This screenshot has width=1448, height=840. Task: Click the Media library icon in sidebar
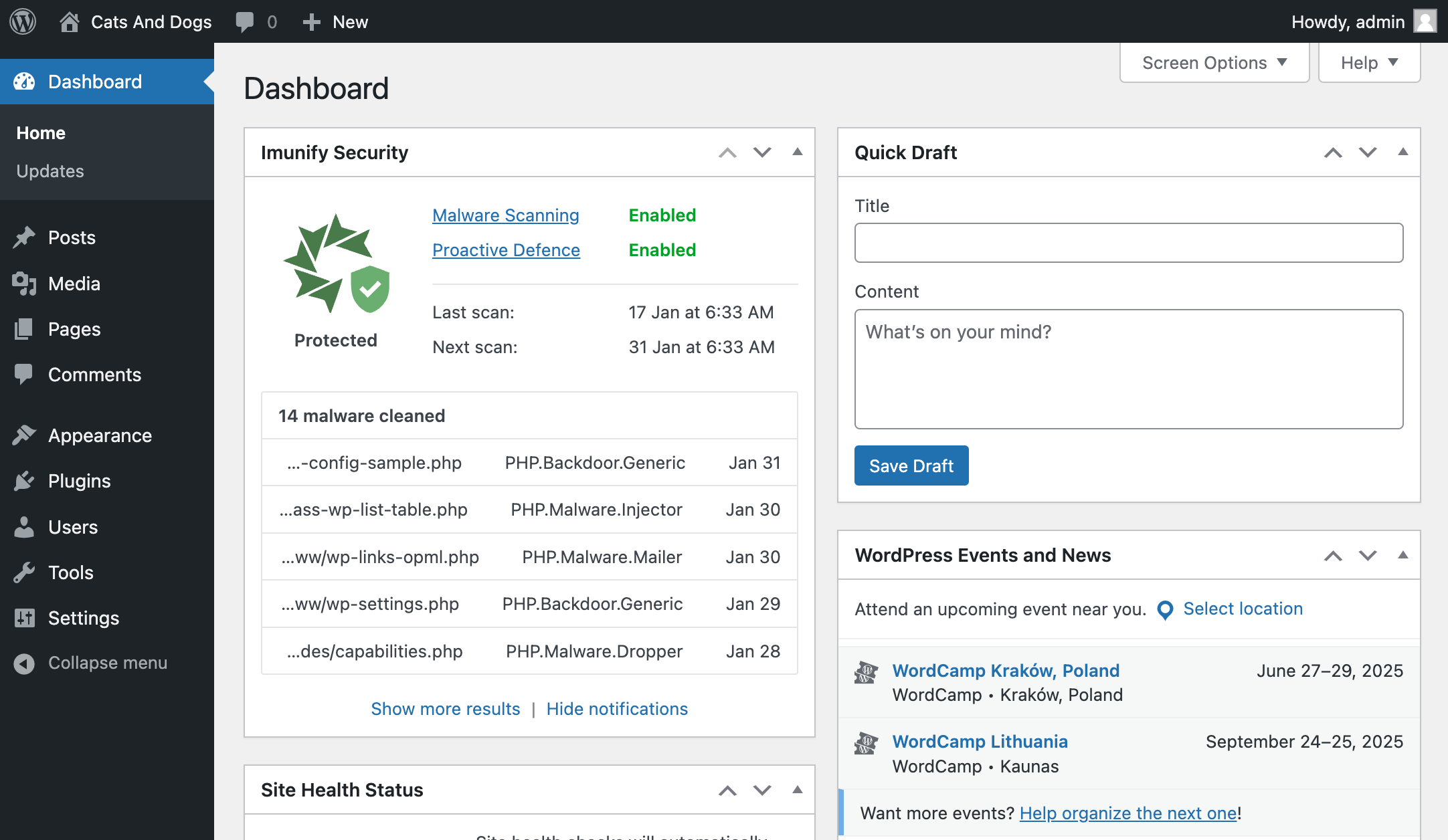tap(24, 283)
